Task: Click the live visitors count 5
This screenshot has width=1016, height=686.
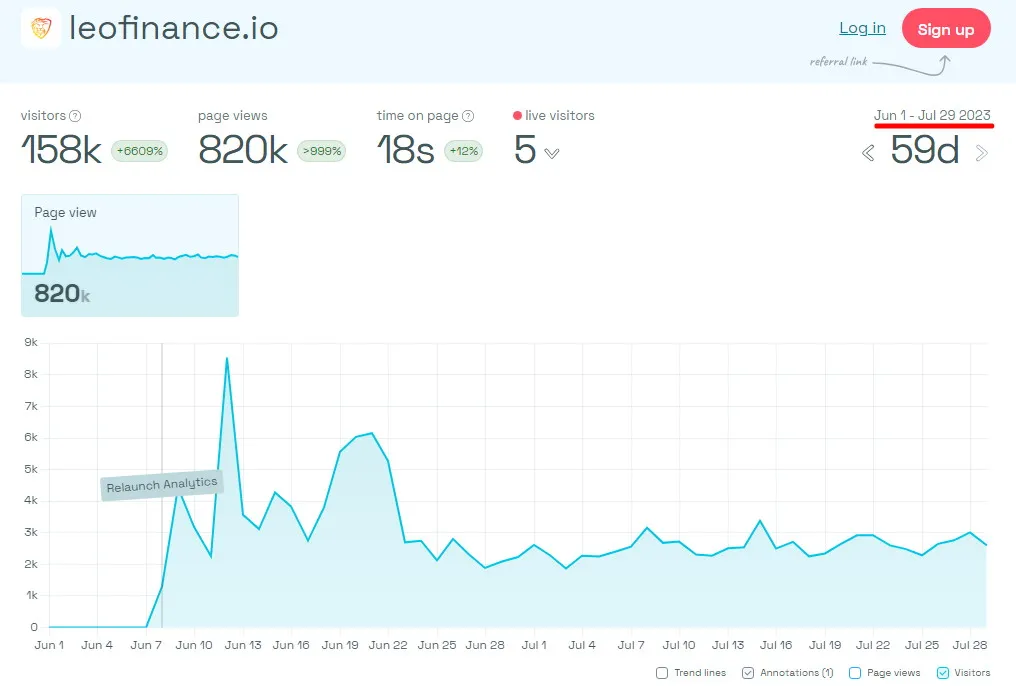Action: point(525,150)
